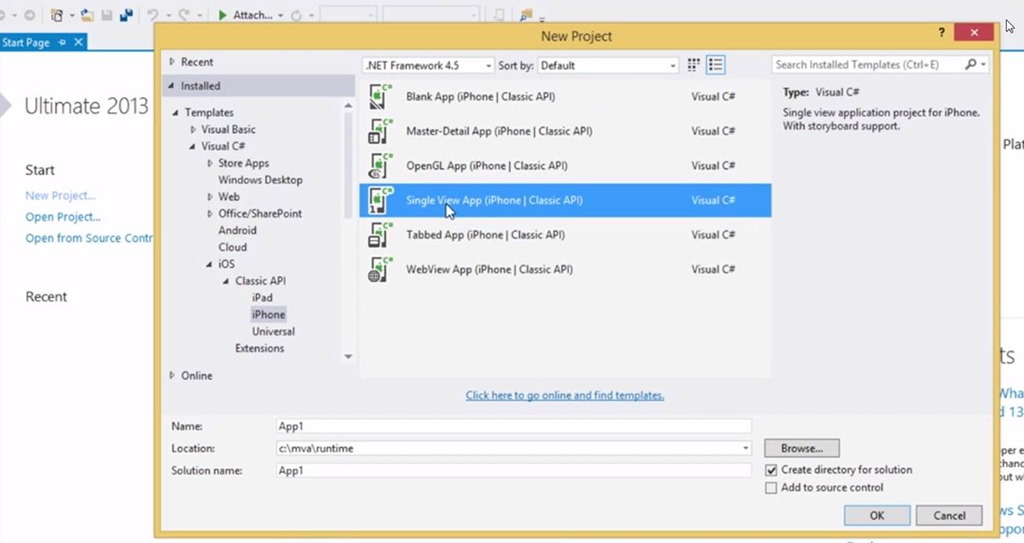Expand the Recent templates section
The image size is (1024, 543).
pyautogui.click(x=172, y=62)
